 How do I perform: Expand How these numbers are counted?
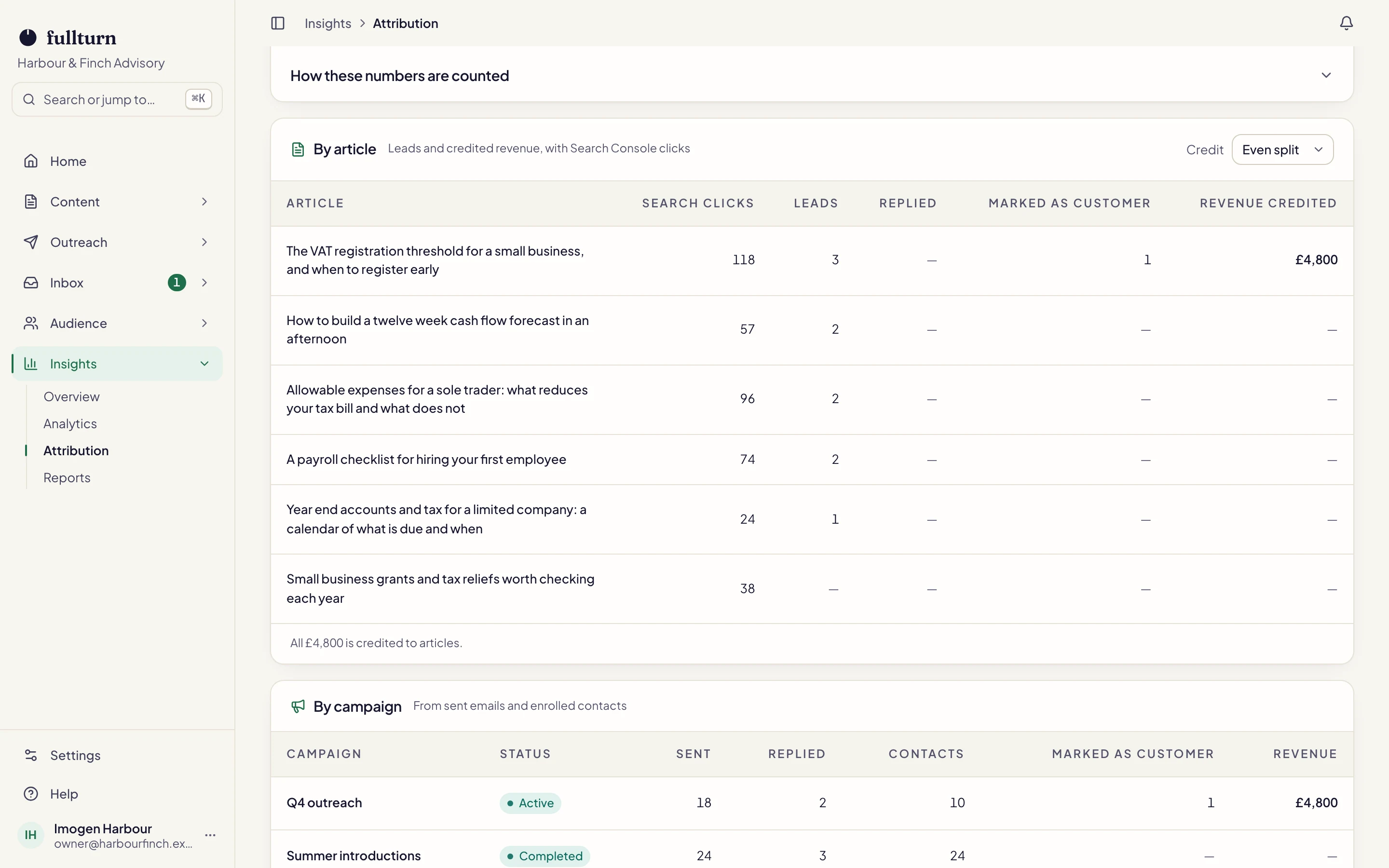pos(812,76)
